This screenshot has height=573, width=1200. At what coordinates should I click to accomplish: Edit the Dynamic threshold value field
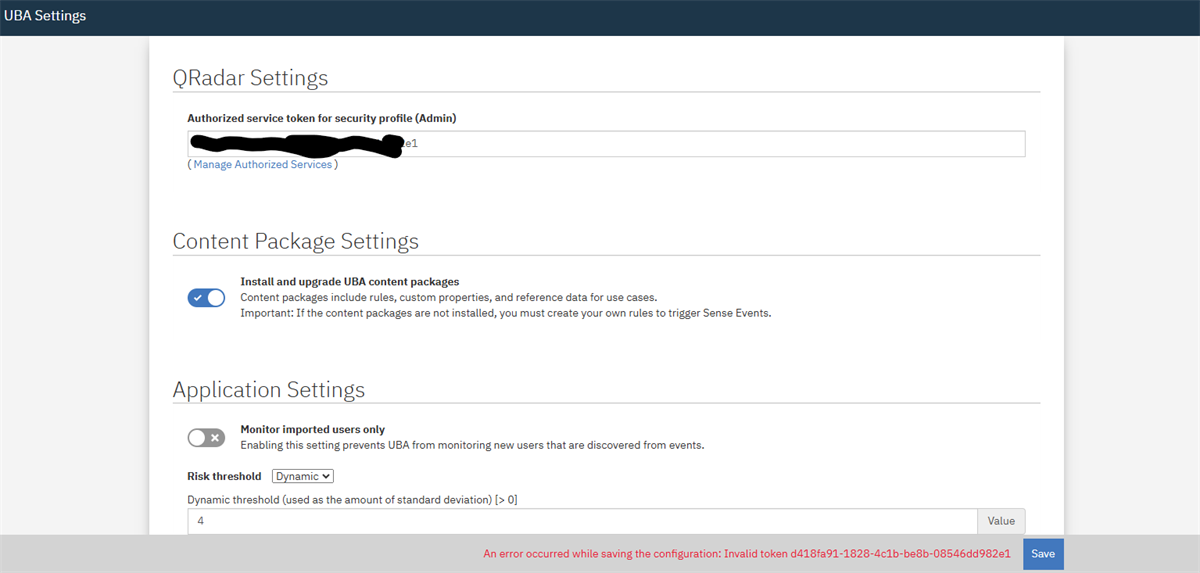(582, 521)
